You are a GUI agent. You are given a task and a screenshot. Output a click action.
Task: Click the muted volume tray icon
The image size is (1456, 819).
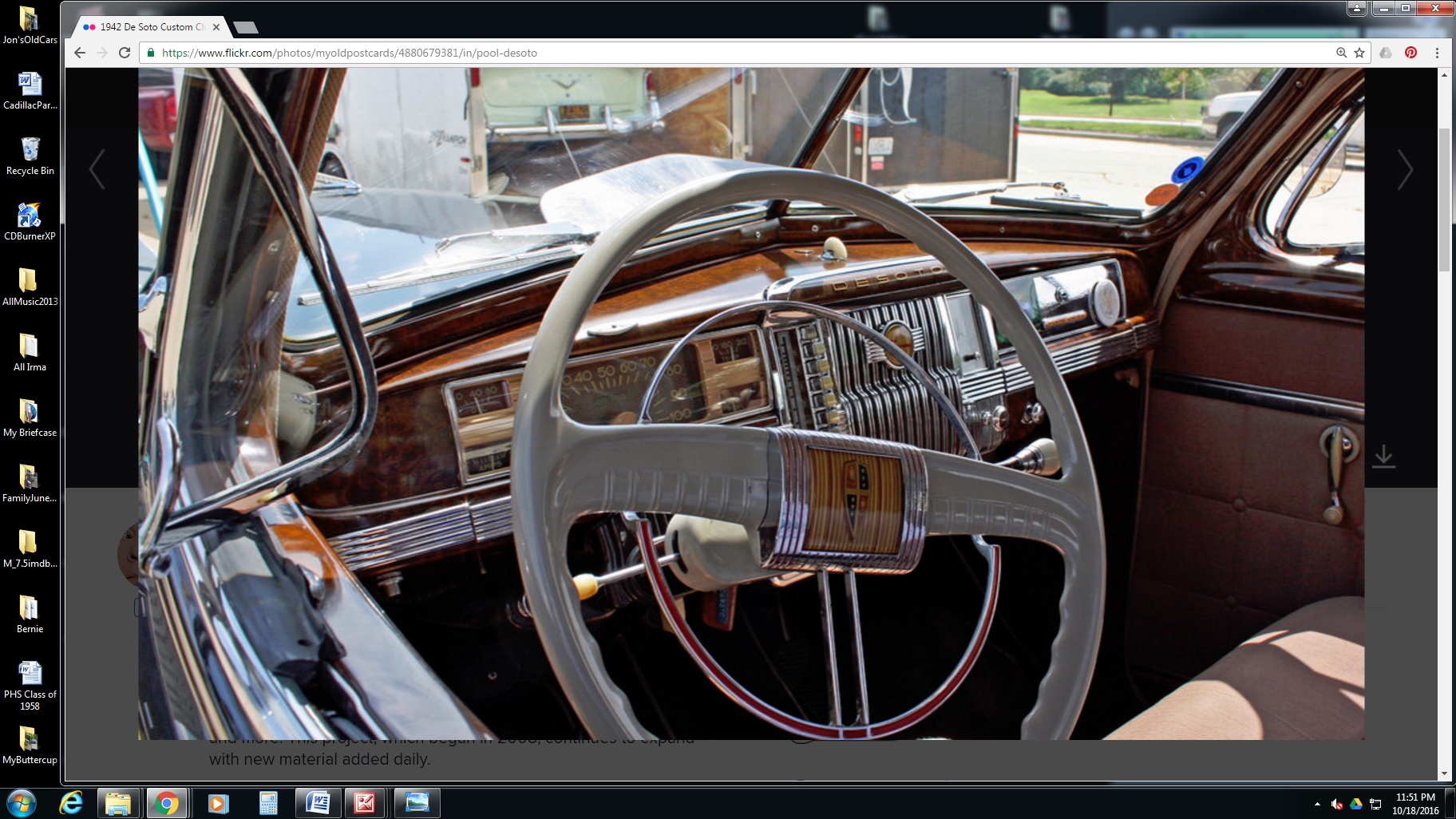point(1337,804)
